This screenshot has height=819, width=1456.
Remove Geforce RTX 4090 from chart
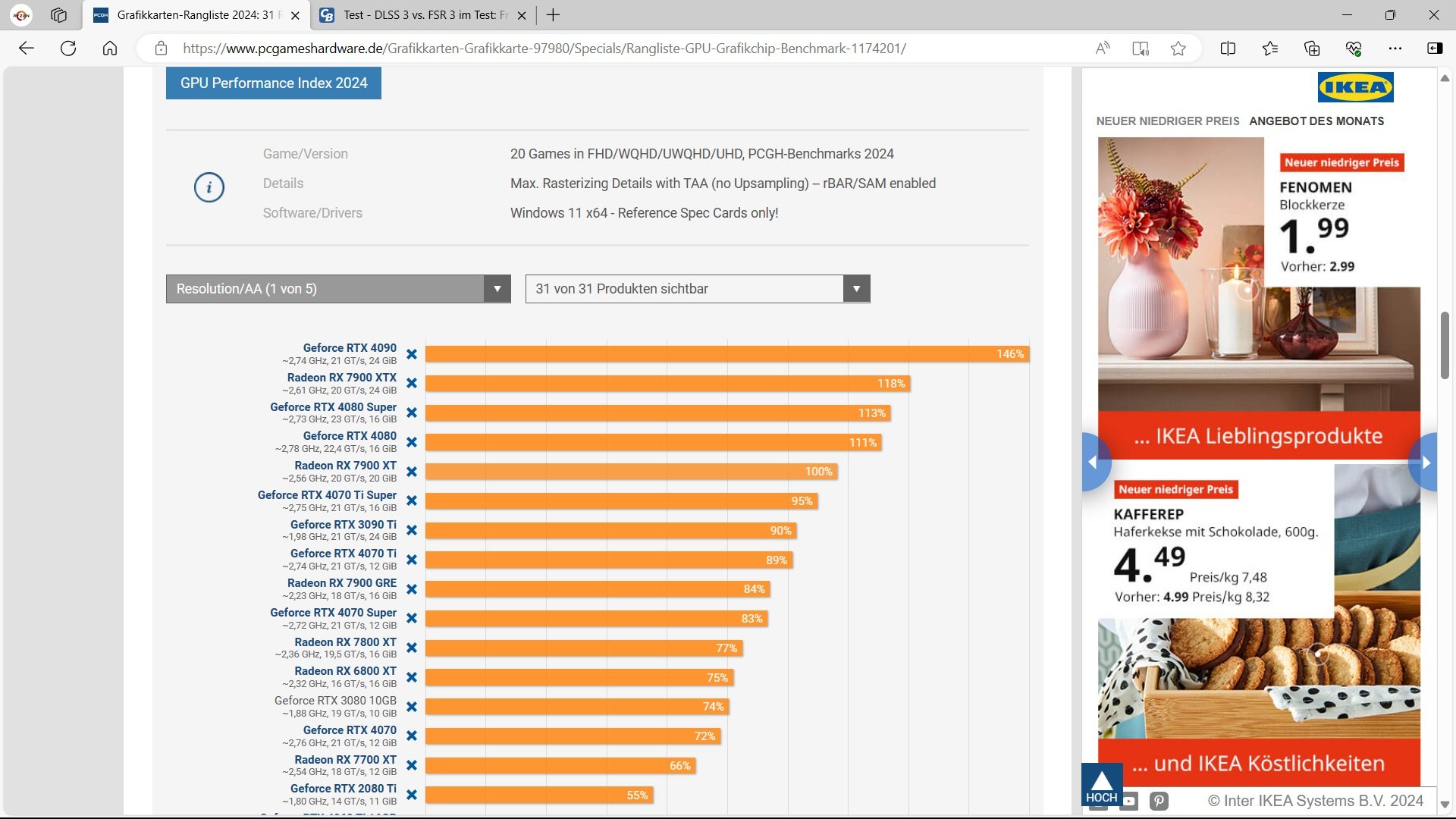click(x=412, y=354)
